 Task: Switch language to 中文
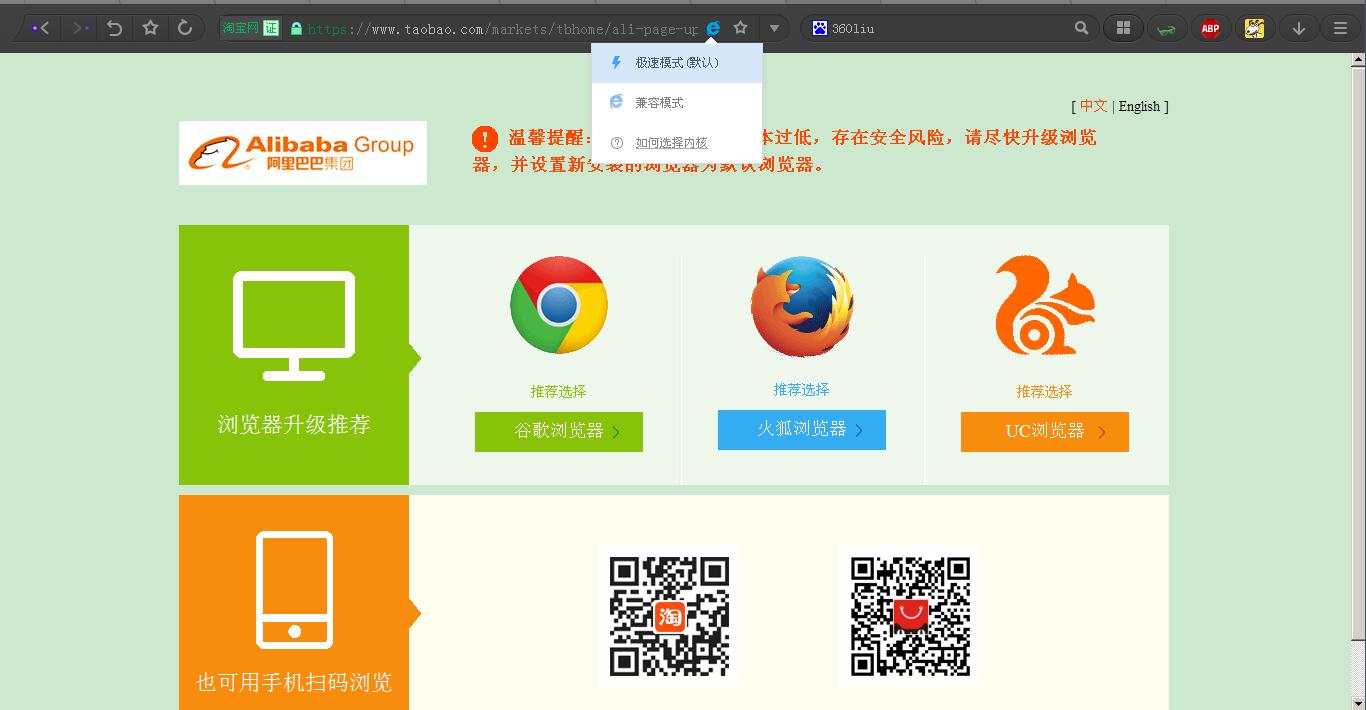(x=1093, y=106)
